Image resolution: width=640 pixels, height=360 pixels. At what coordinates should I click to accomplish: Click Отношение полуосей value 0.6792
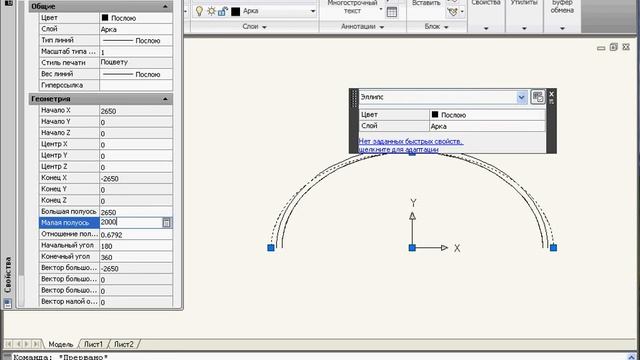pyautogui.click(x=136, y=235)
